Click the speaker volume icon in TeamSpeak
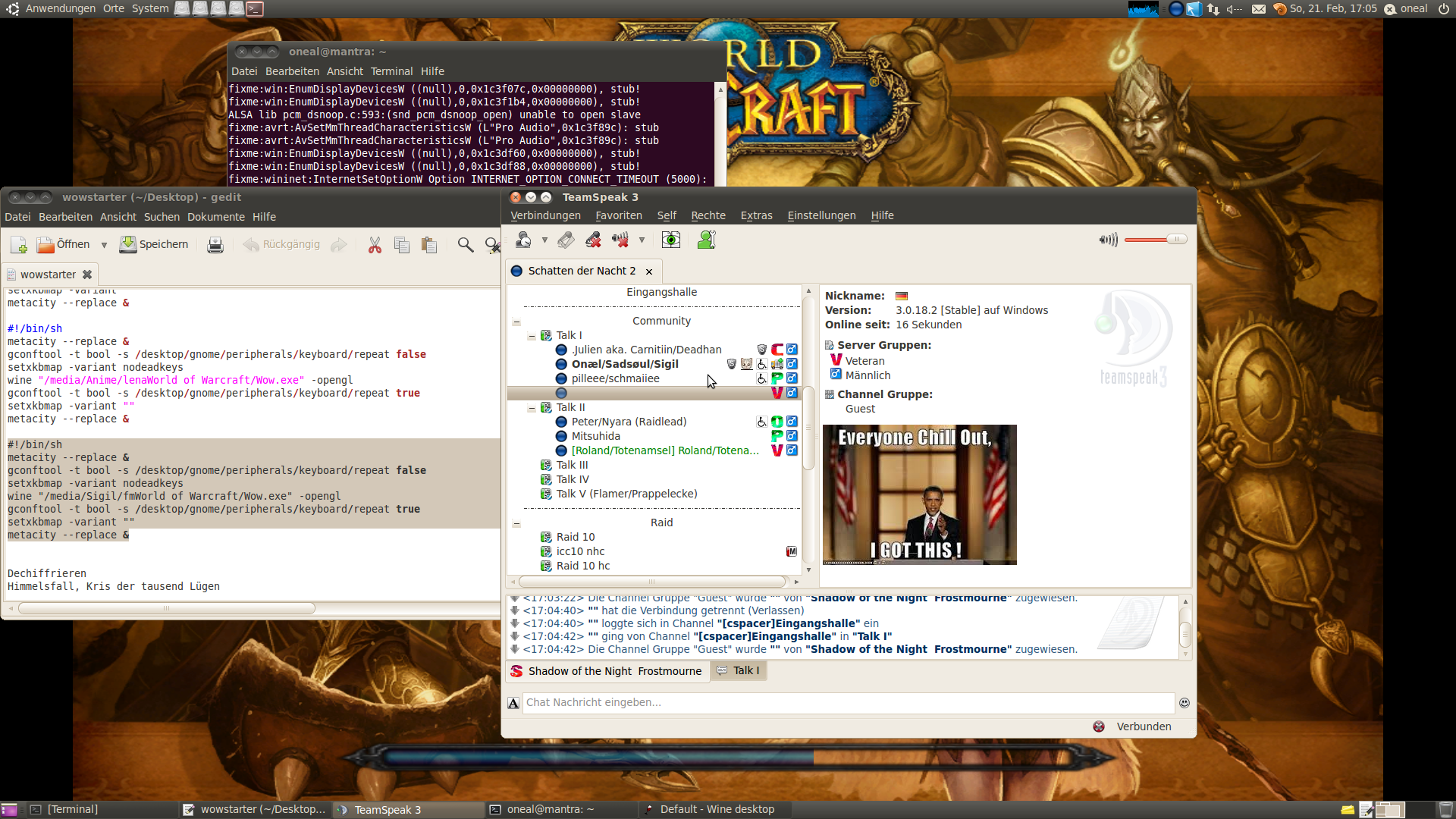1456x819 pixels. tap(1109, 240)
